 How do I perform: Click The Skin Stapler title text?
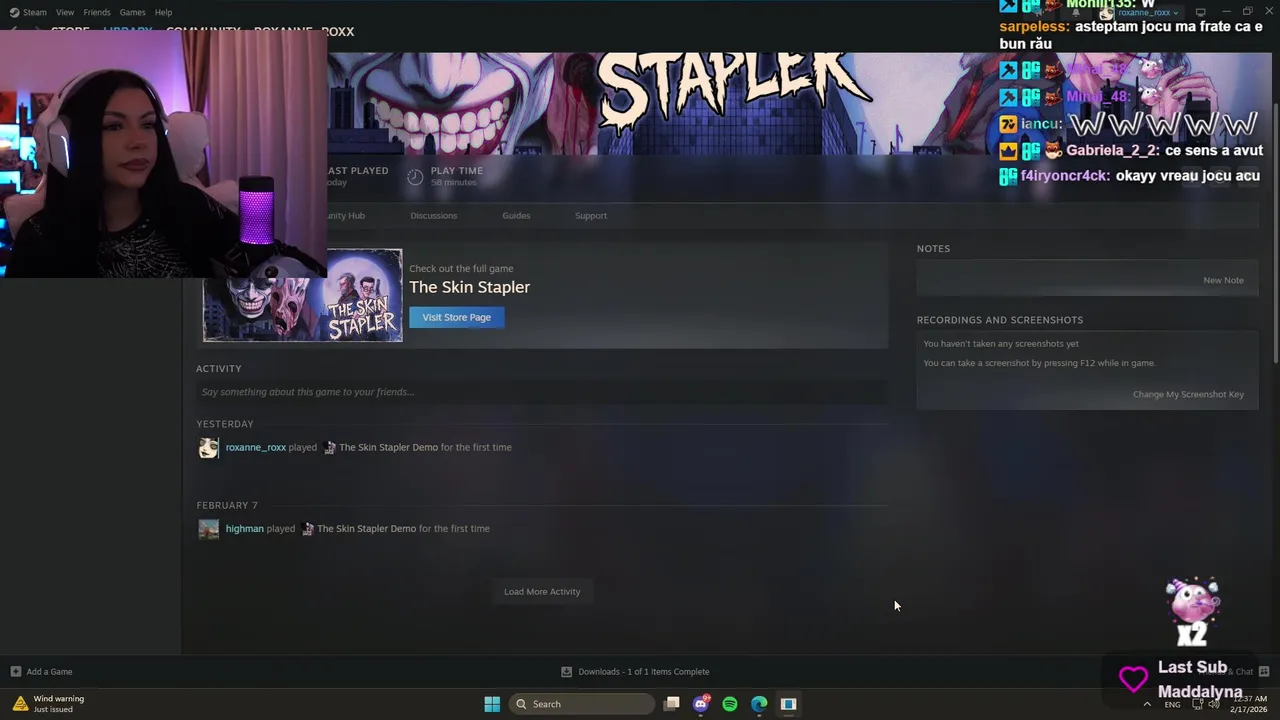pyautogui.click(x=469, y=288)
